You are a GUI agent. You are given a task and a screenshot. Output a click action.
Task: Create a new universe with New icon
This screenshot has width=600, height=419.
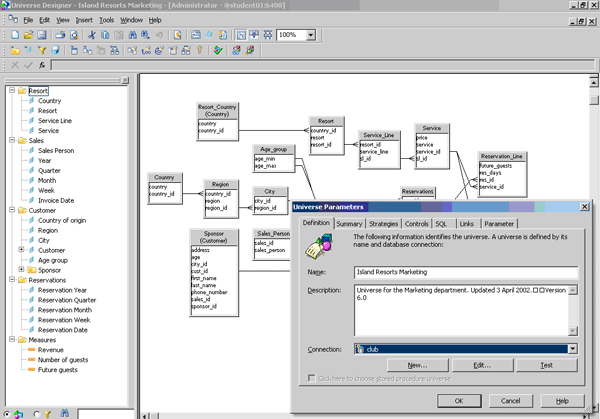pos(15,35)
